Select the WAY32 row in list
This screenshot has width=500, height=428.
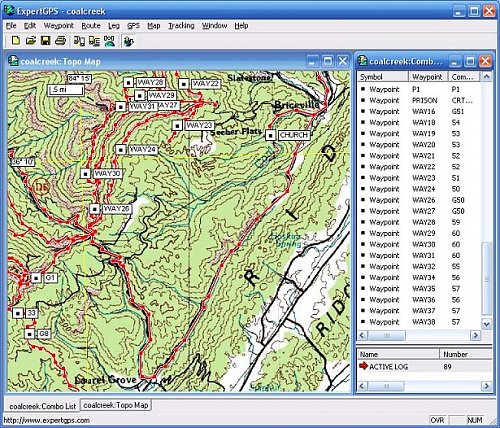coord(419,266)
